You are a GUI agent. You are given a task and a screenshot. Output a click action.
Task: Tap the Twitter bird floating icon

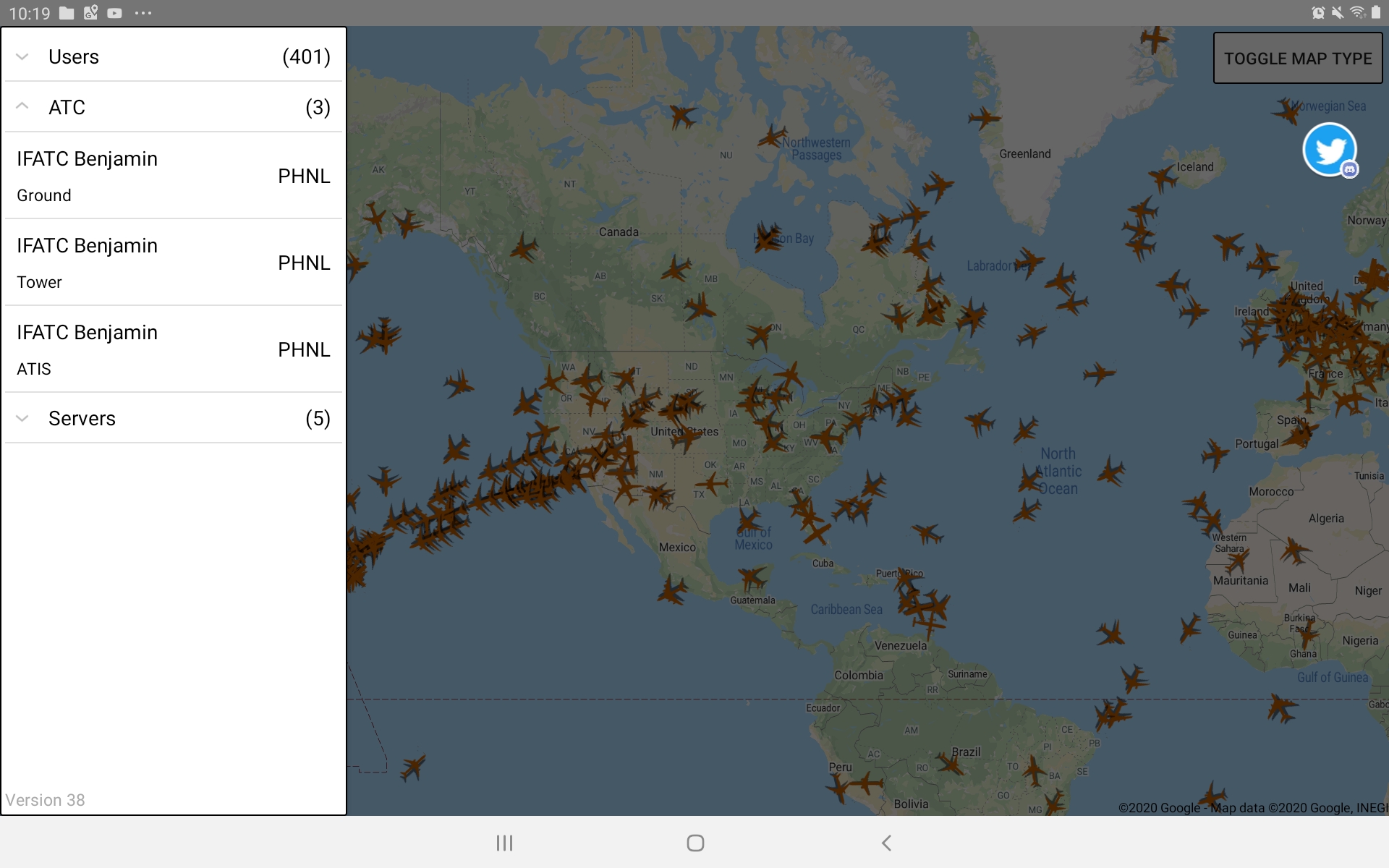click(x=1329, y=149)
